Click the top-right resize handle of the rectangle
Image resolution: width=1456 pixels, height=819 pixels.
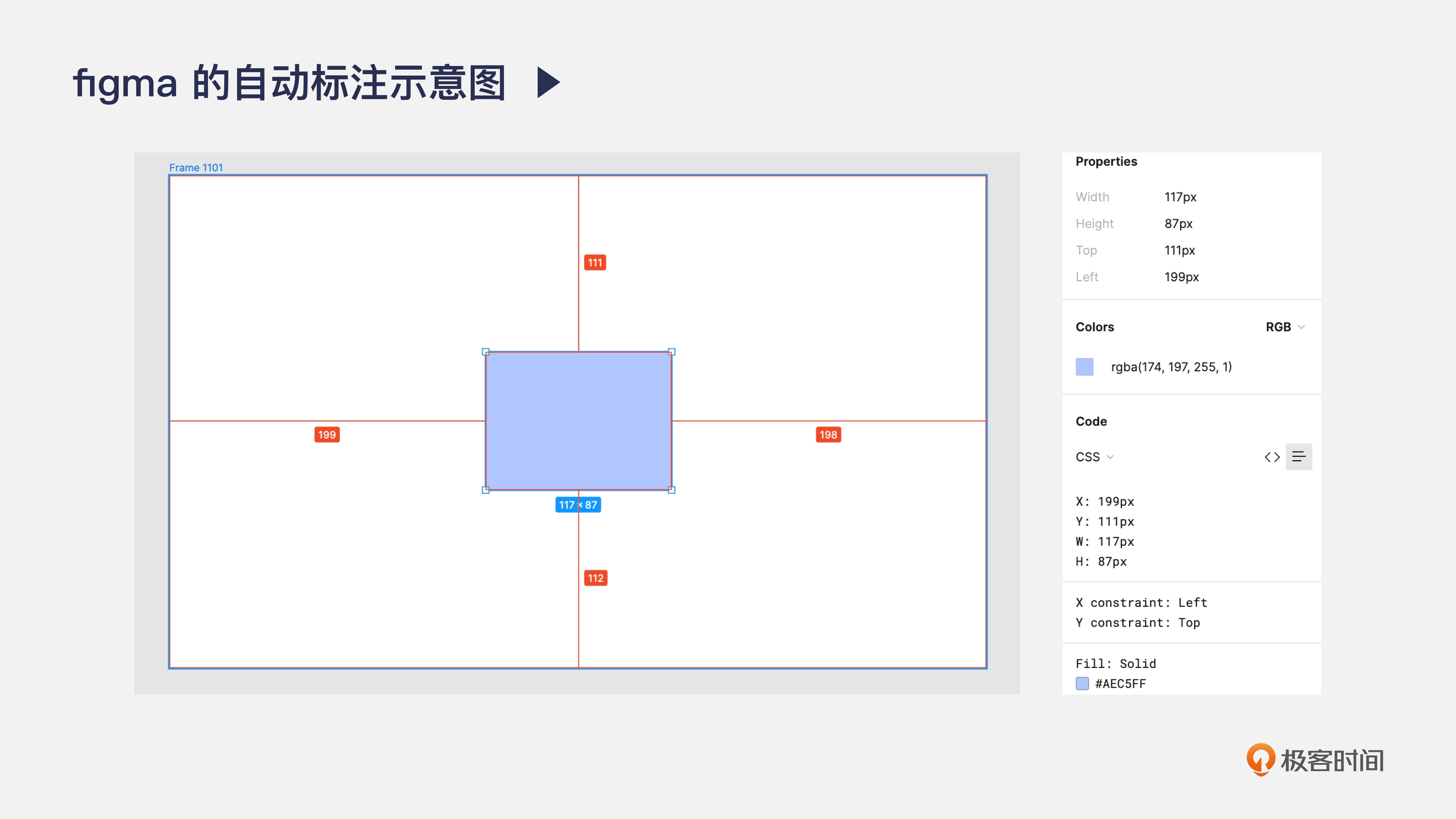[671, 352]
